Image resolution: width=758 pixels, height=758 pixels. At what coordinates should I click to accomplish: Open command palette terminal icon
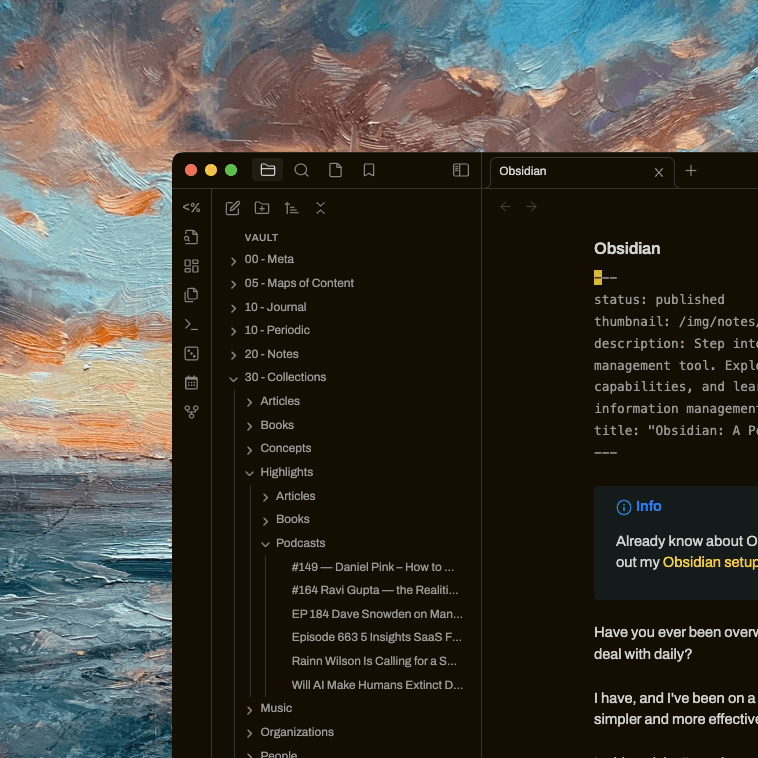191,324
